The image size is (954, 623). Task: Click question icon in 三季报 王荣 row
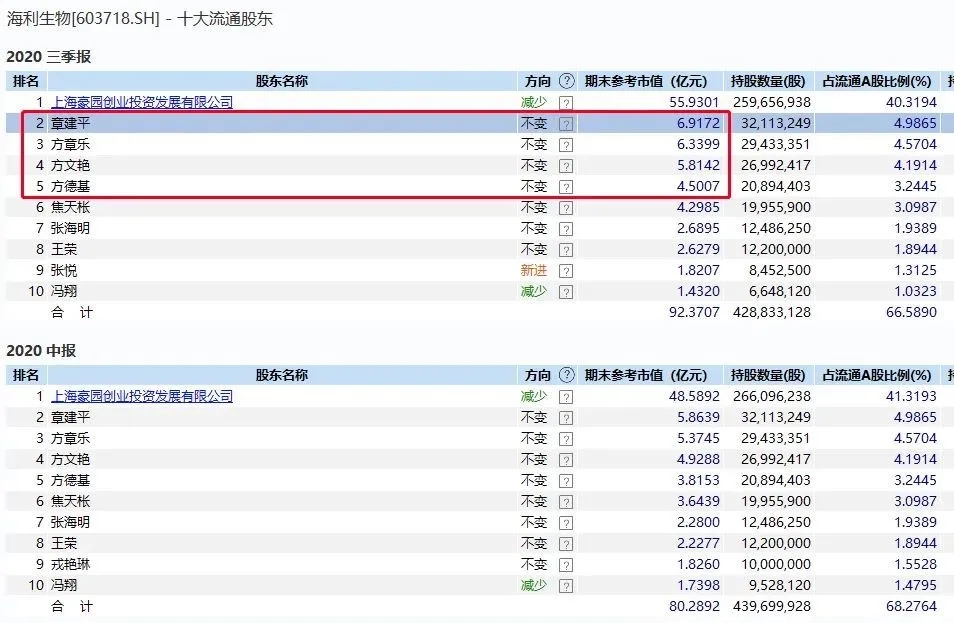(x=566, y=250)
